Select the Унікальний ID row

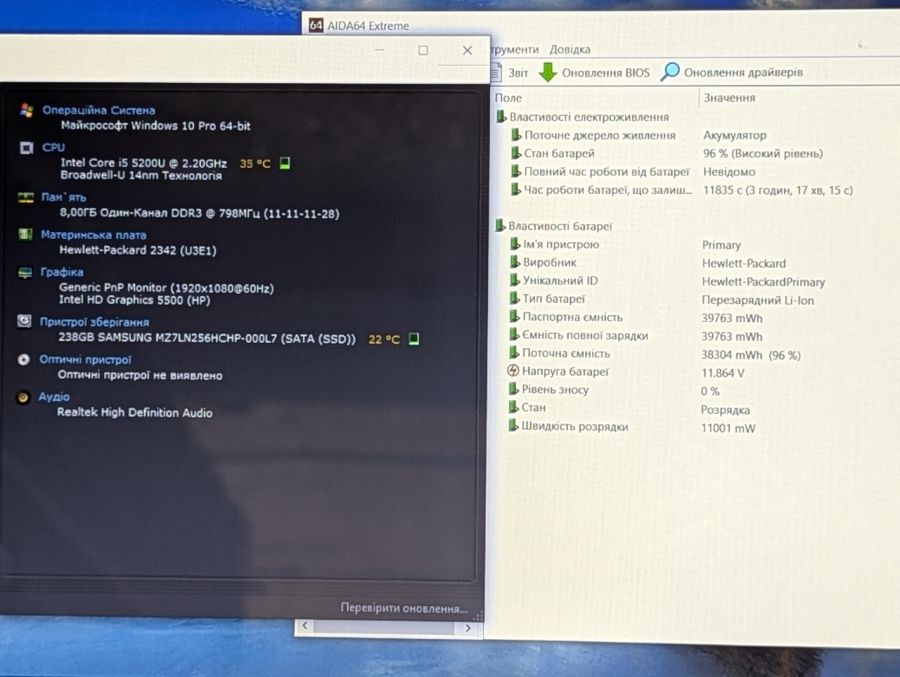click(x=668, y=281)
